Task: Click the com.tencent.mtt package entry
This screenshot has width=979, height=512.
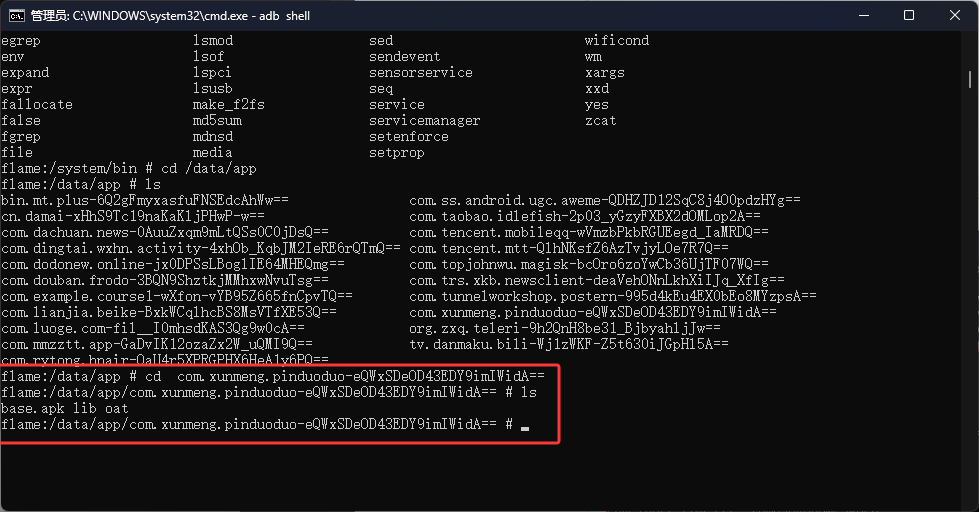Action: click(569, 249)
